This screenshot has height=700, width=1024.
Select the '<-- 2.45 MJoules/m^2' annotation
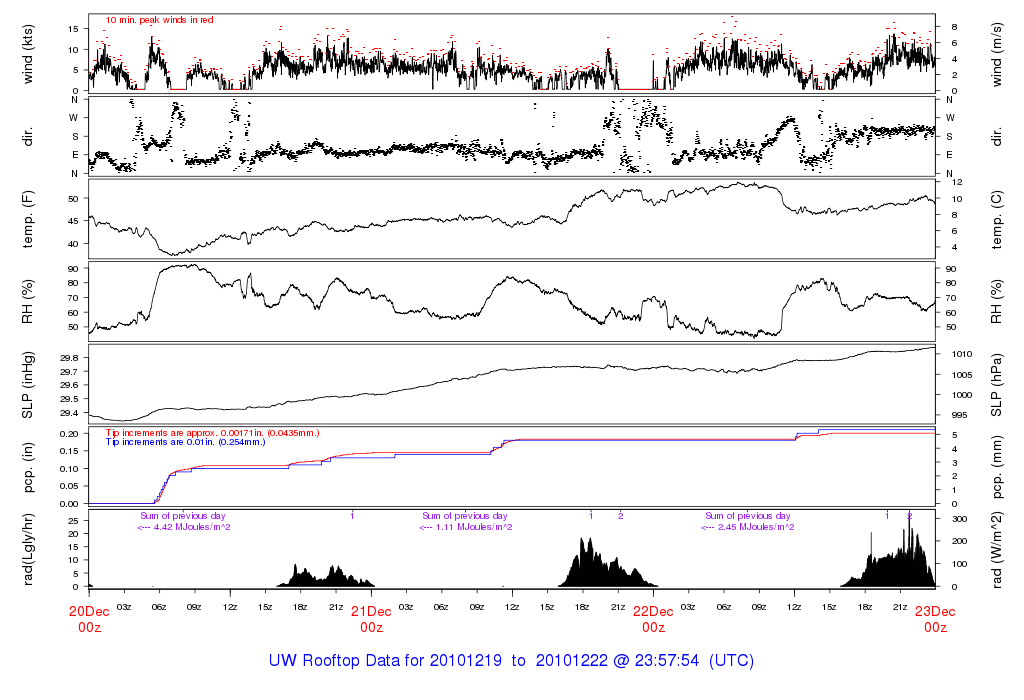748,527
